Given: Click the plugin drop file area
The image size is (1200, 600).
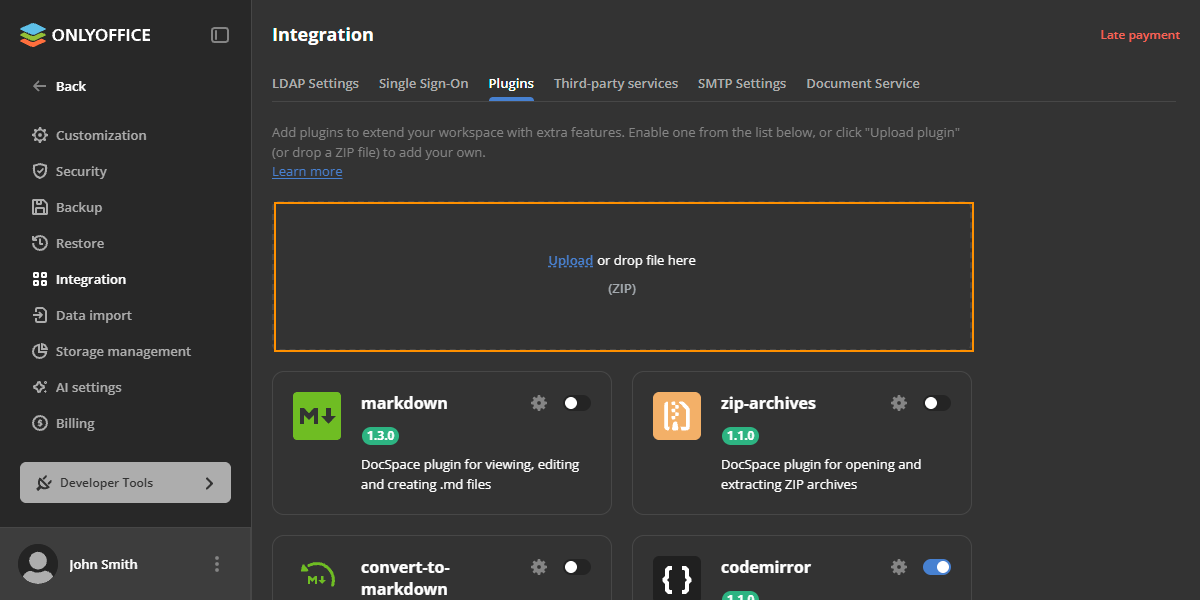Looking at the screenshot, I should [x=624, y=277].
